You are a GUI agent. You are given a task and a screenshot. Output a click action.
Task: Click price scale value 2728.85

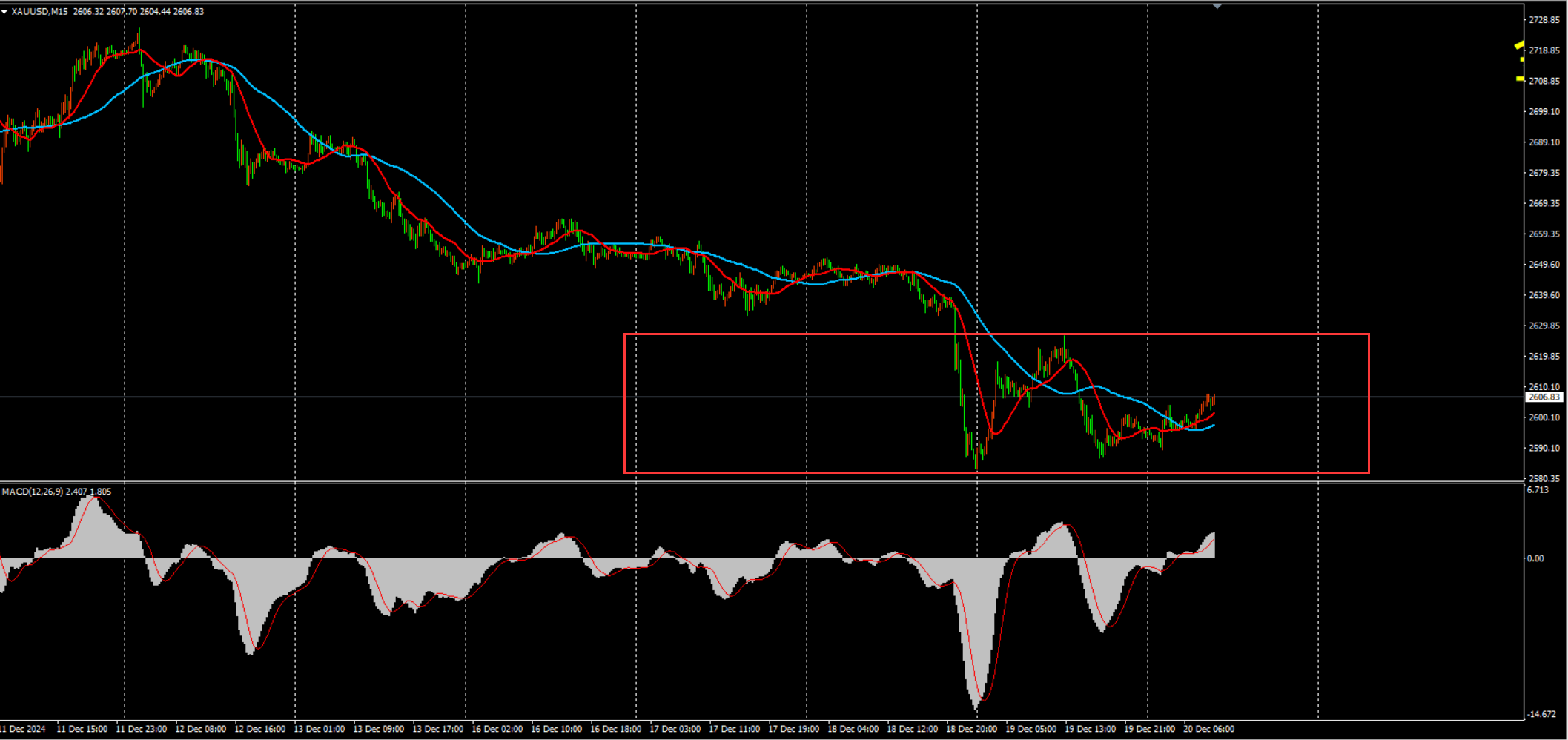click(1544, 20)
